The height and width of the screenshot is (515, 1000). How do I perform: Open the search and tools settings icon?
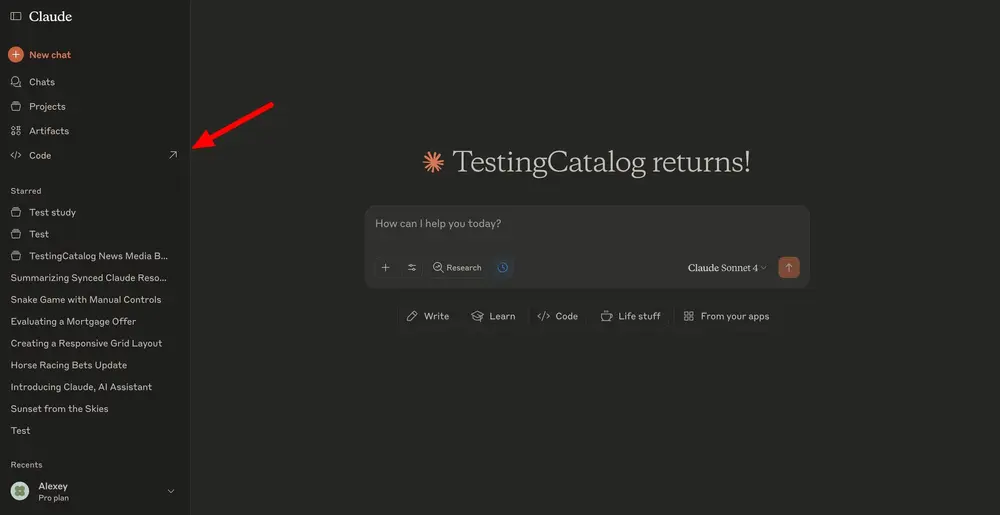pyautogui.click(x=412, y=268)
